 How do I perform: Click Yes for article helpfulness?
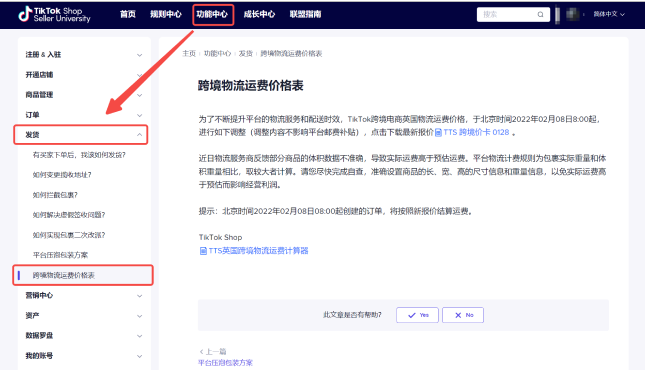point(418,315)
